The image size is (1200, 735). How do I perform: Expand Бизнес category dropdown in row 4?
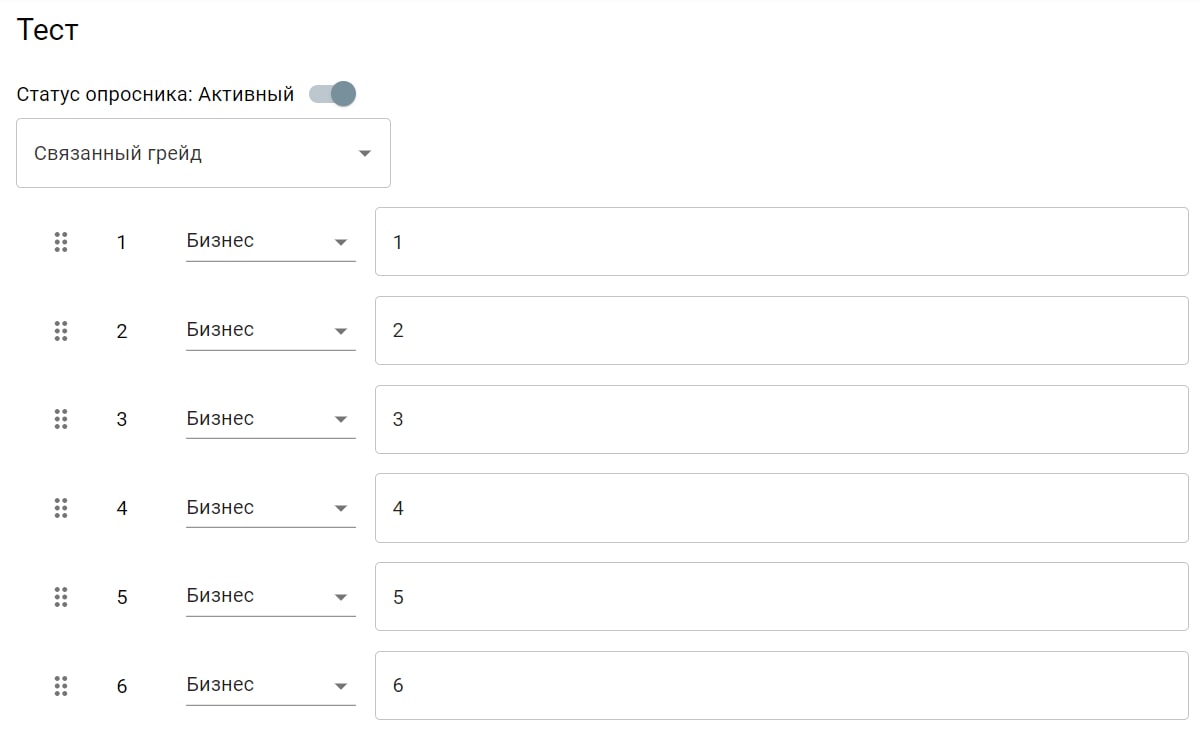click(270, 508)
